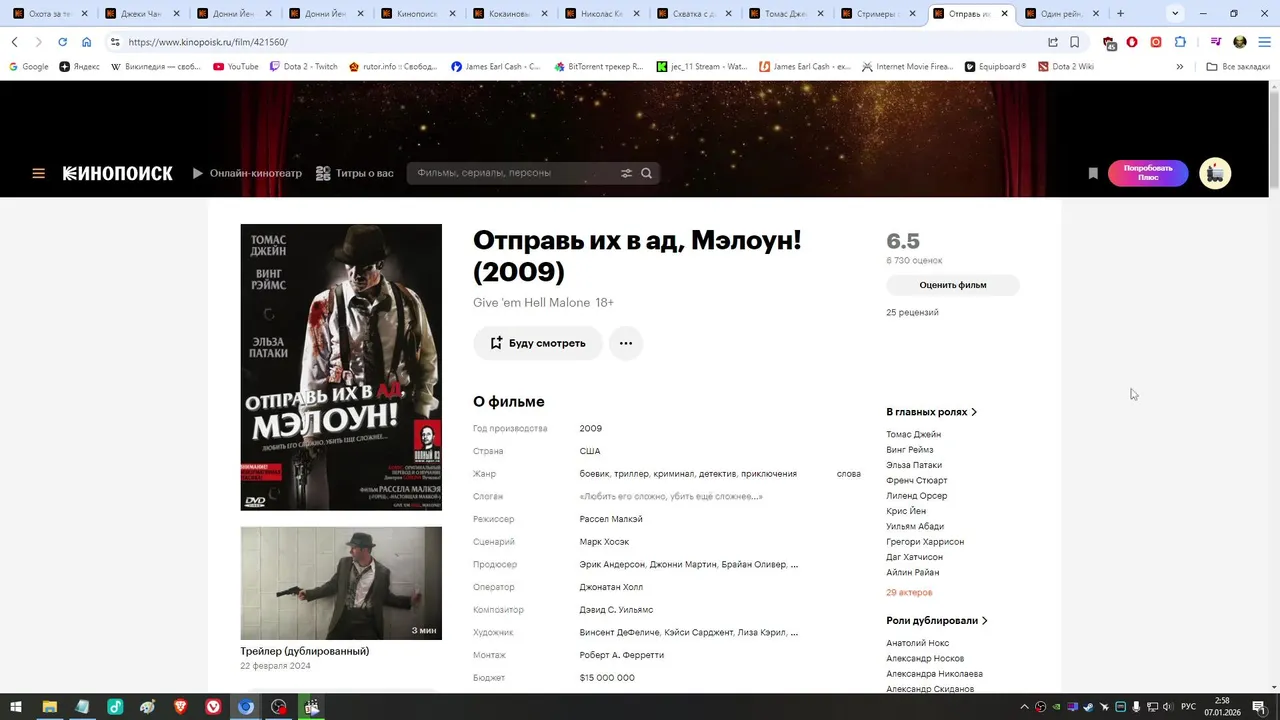The image size is (1280, 720).
Task: Open more actions three-dots button
Action: tap(626, 343)
